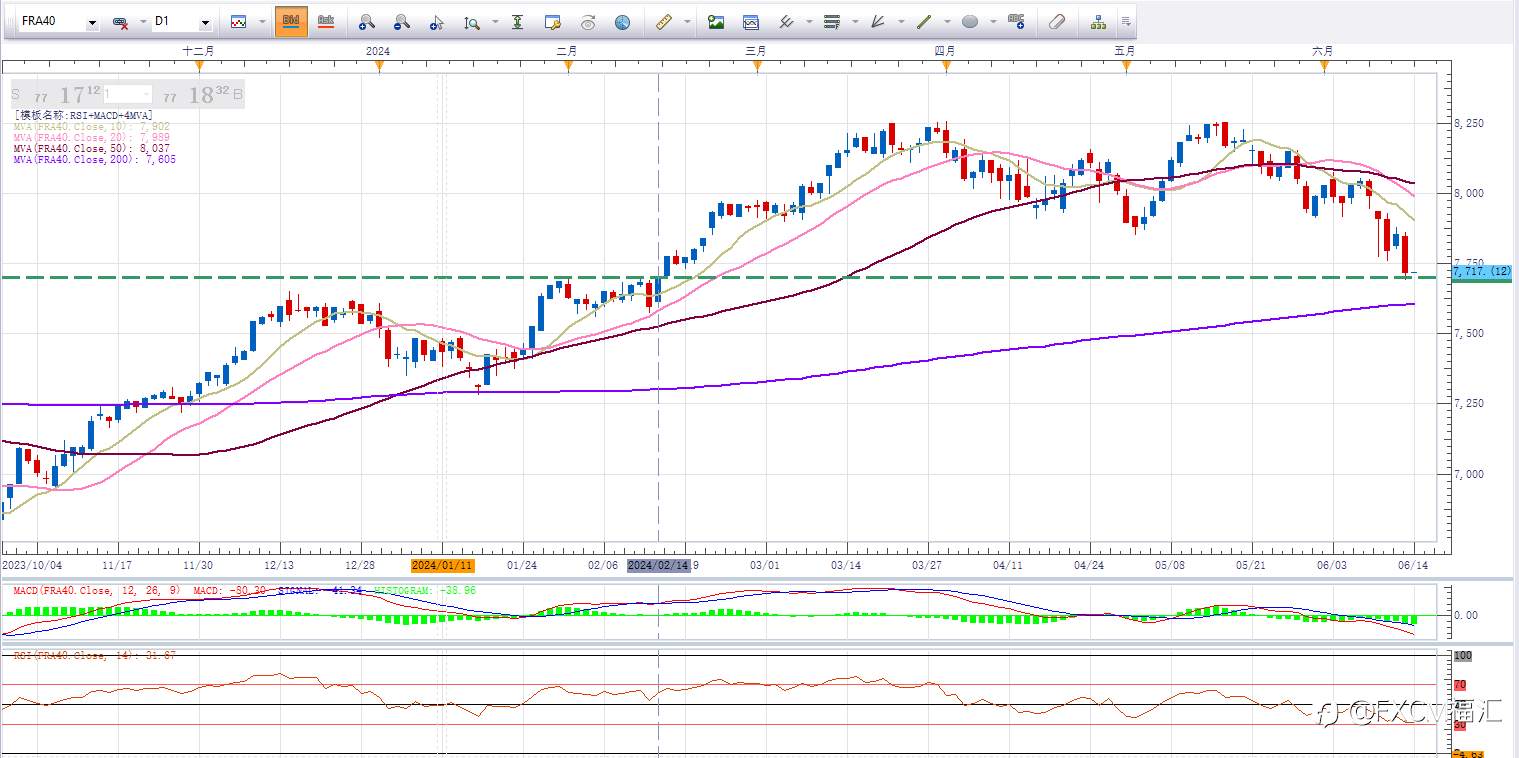The image size is (1519, 758).
Task: Click the highlighted 2024/02/14 date label
Action: click(659, 565)
